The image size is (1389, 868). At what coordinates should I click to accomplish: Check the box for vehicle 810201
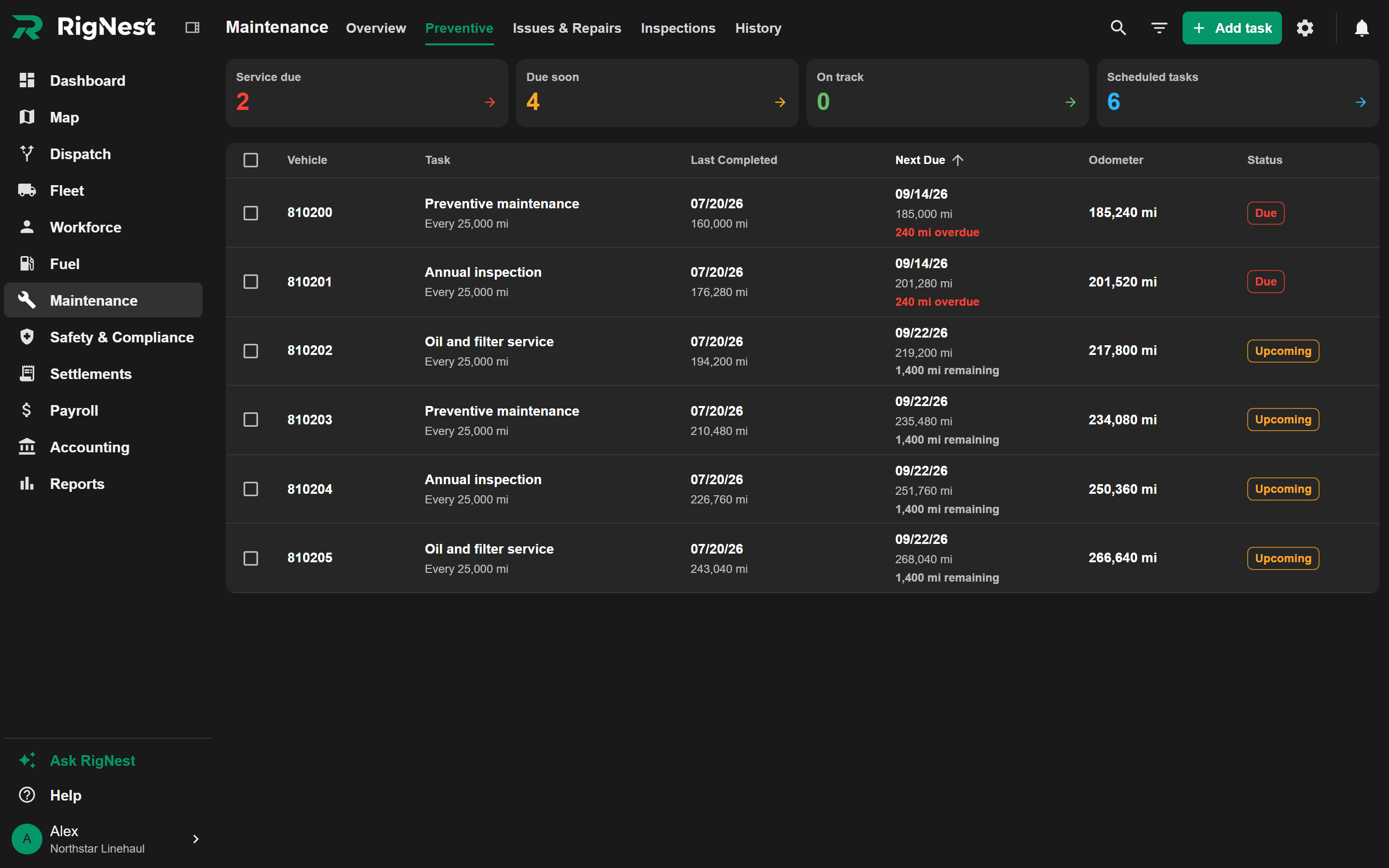251,282
